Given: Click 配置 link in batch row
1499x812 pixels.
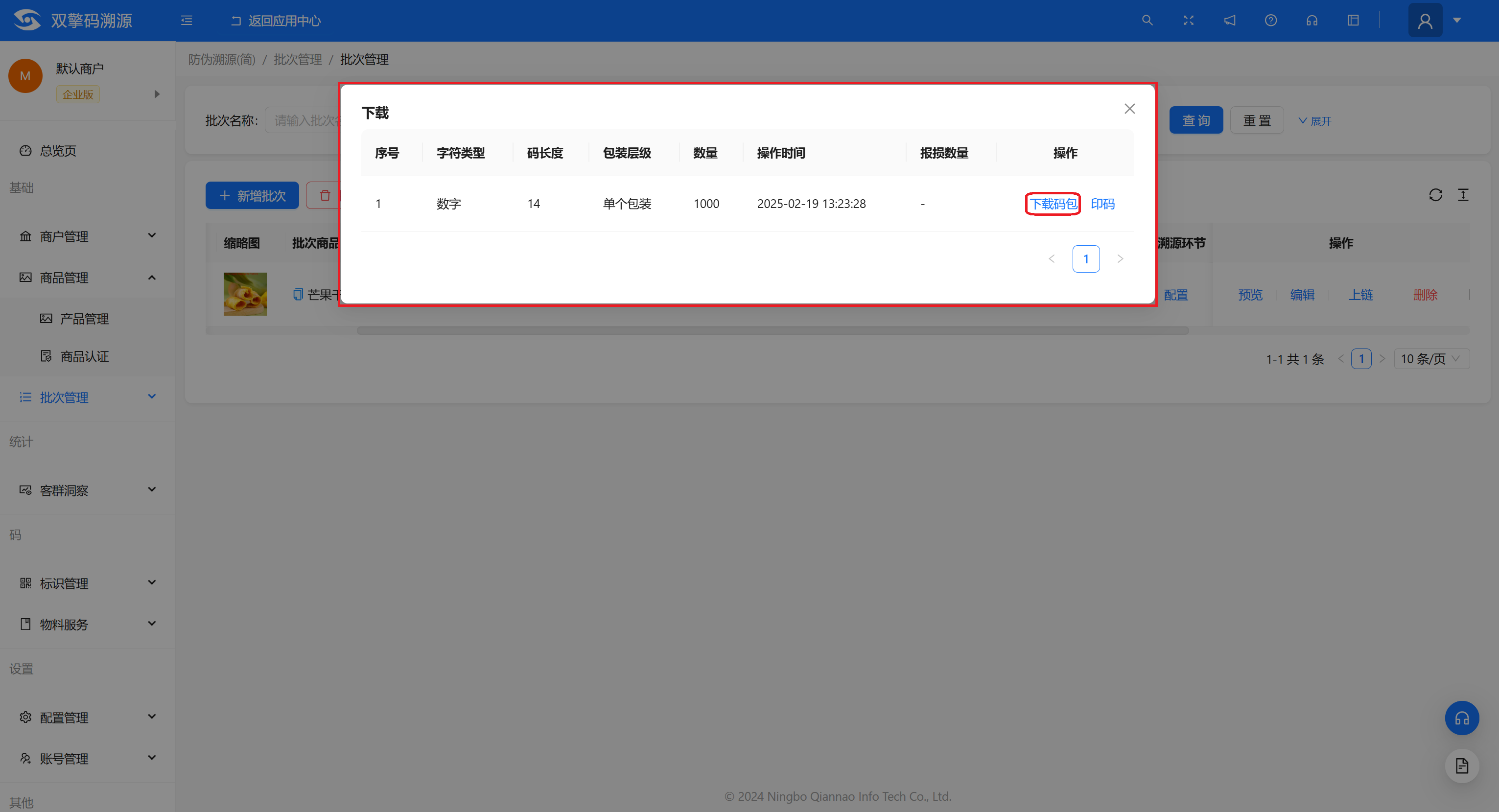Looking at the screenshot, I should [1175, 295].
